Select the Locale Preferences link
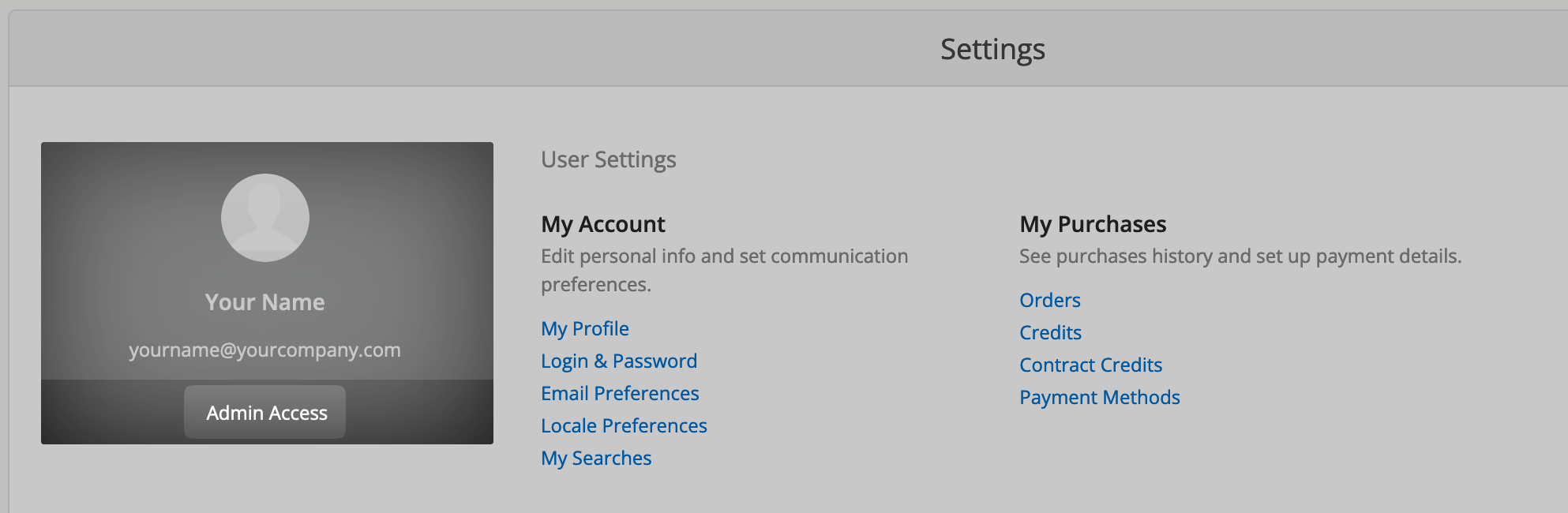The height and width of the screenshot is (513, 1568). 624,425
